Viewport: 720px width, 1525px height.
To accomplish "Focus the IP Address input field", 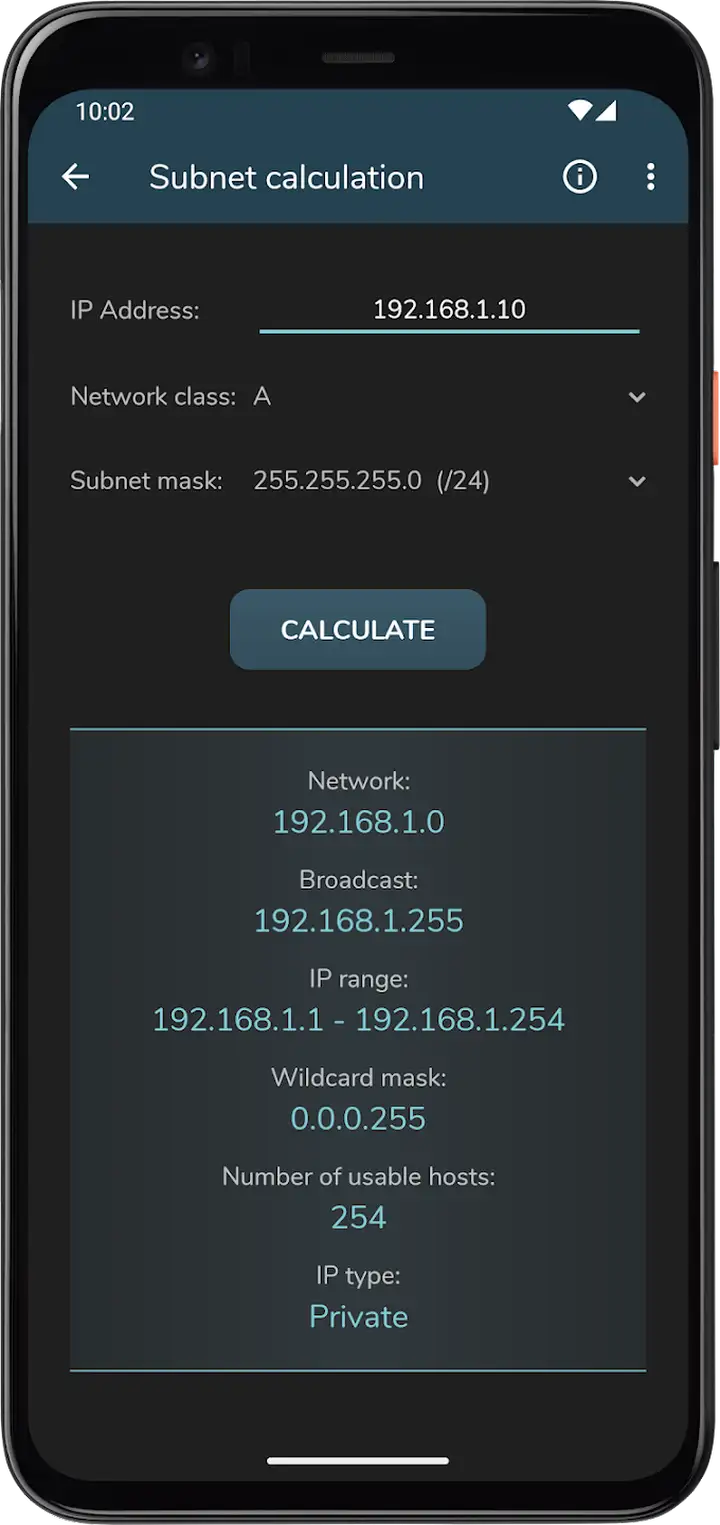I will point(449,310).
